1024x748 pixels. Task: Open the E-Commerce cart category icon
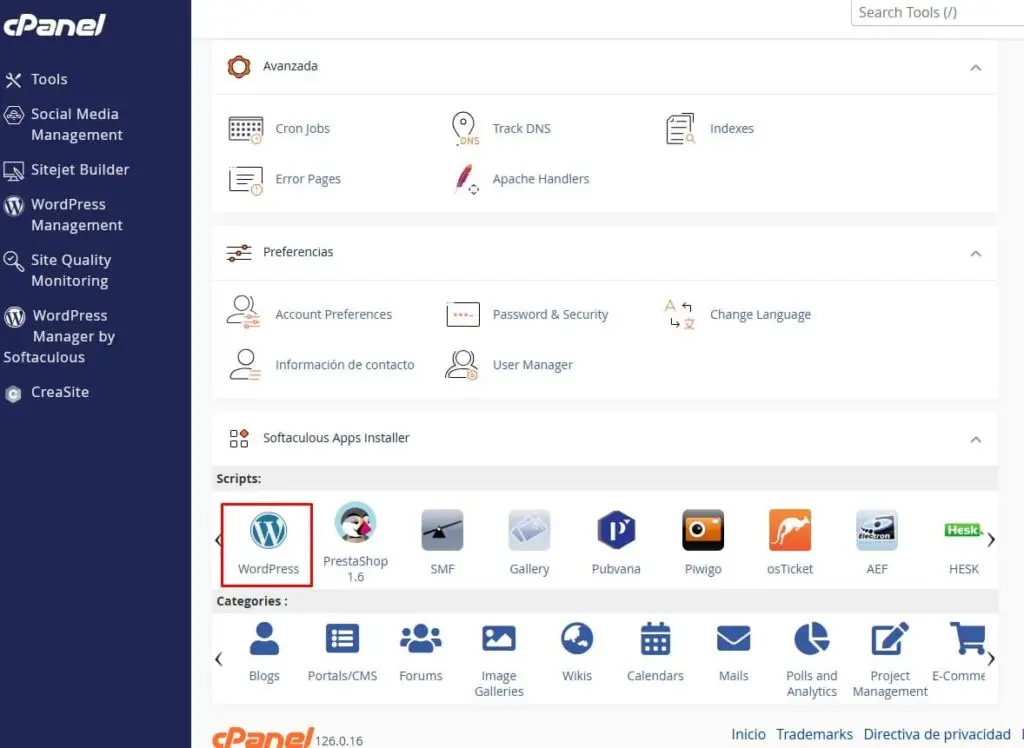tap(967, 638)
